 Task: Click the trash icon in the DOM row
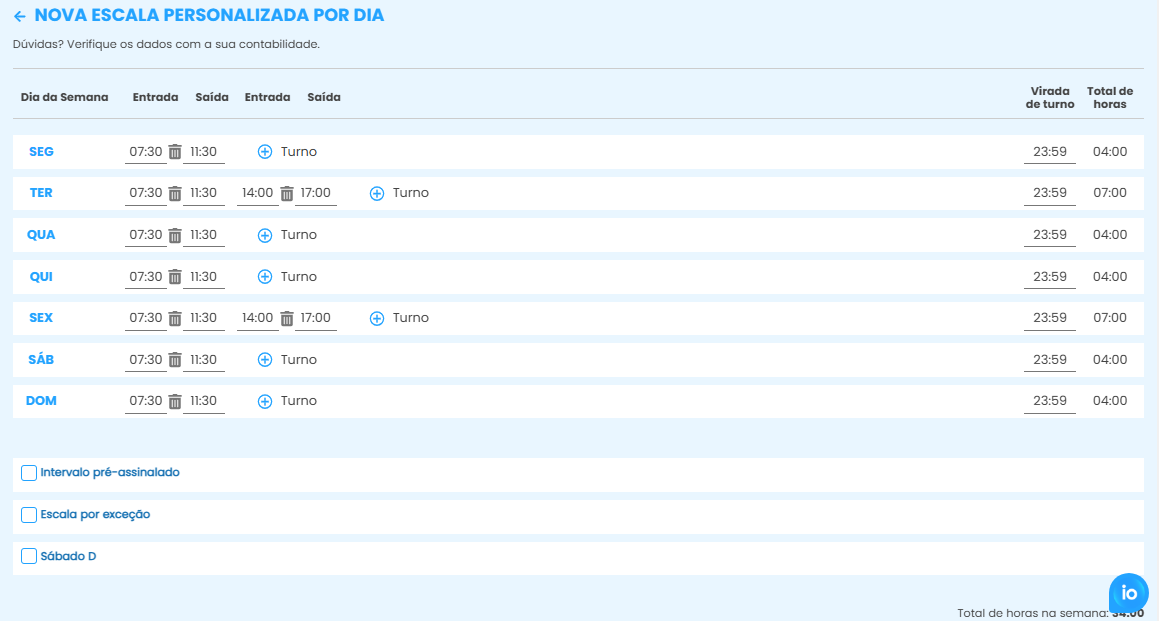pyautogui.click(x=175, y=401)
